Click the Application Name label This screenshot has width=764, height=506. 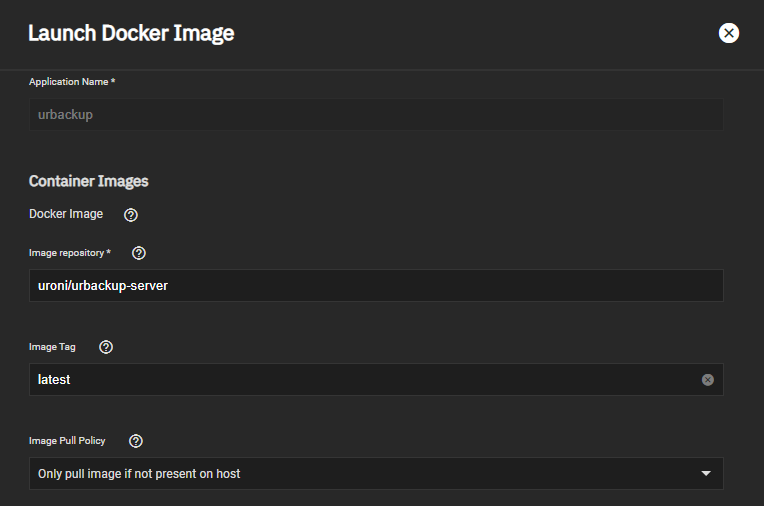point(70,81)
